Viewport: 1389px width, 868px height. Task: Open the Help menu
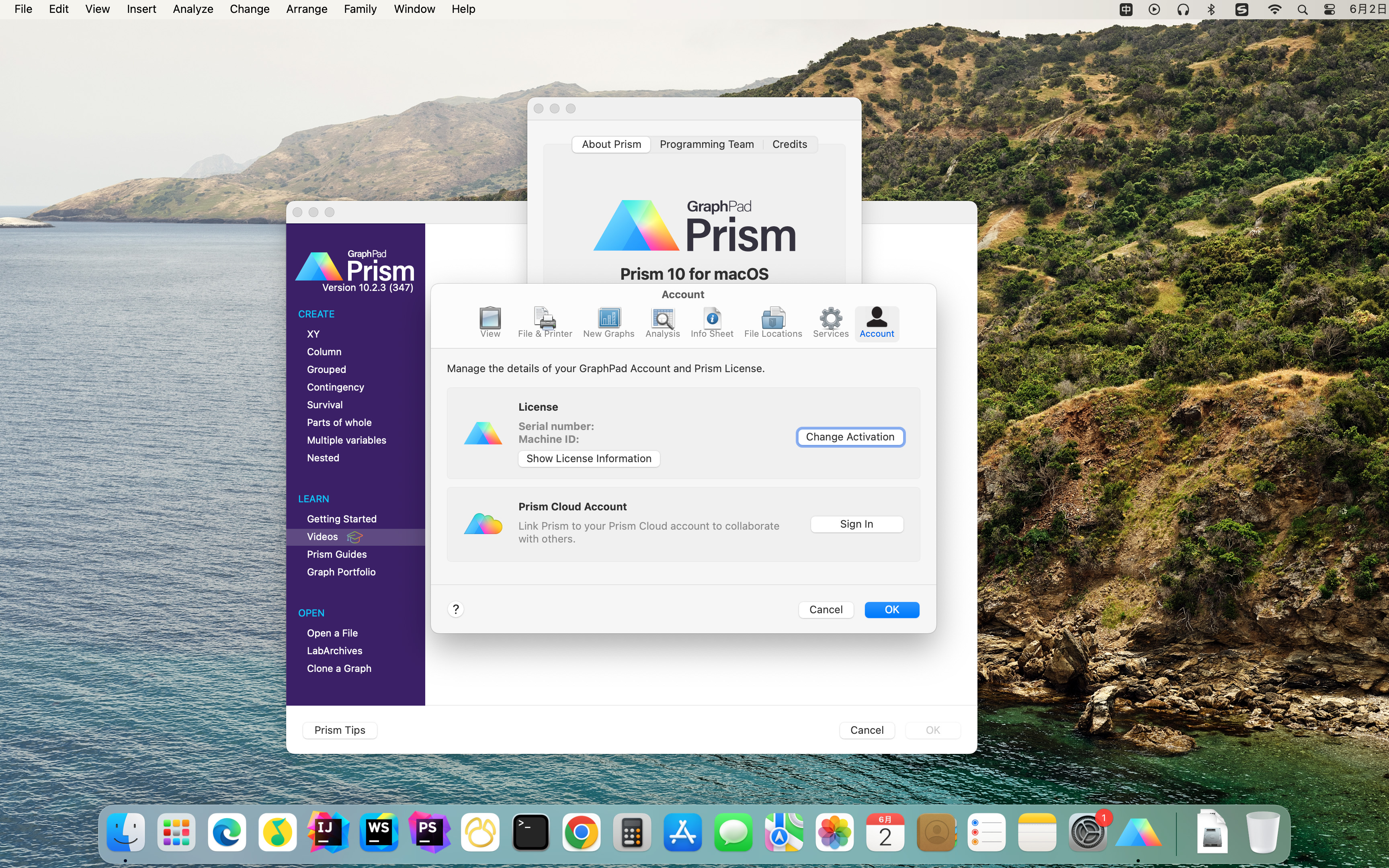pos(463,9)
